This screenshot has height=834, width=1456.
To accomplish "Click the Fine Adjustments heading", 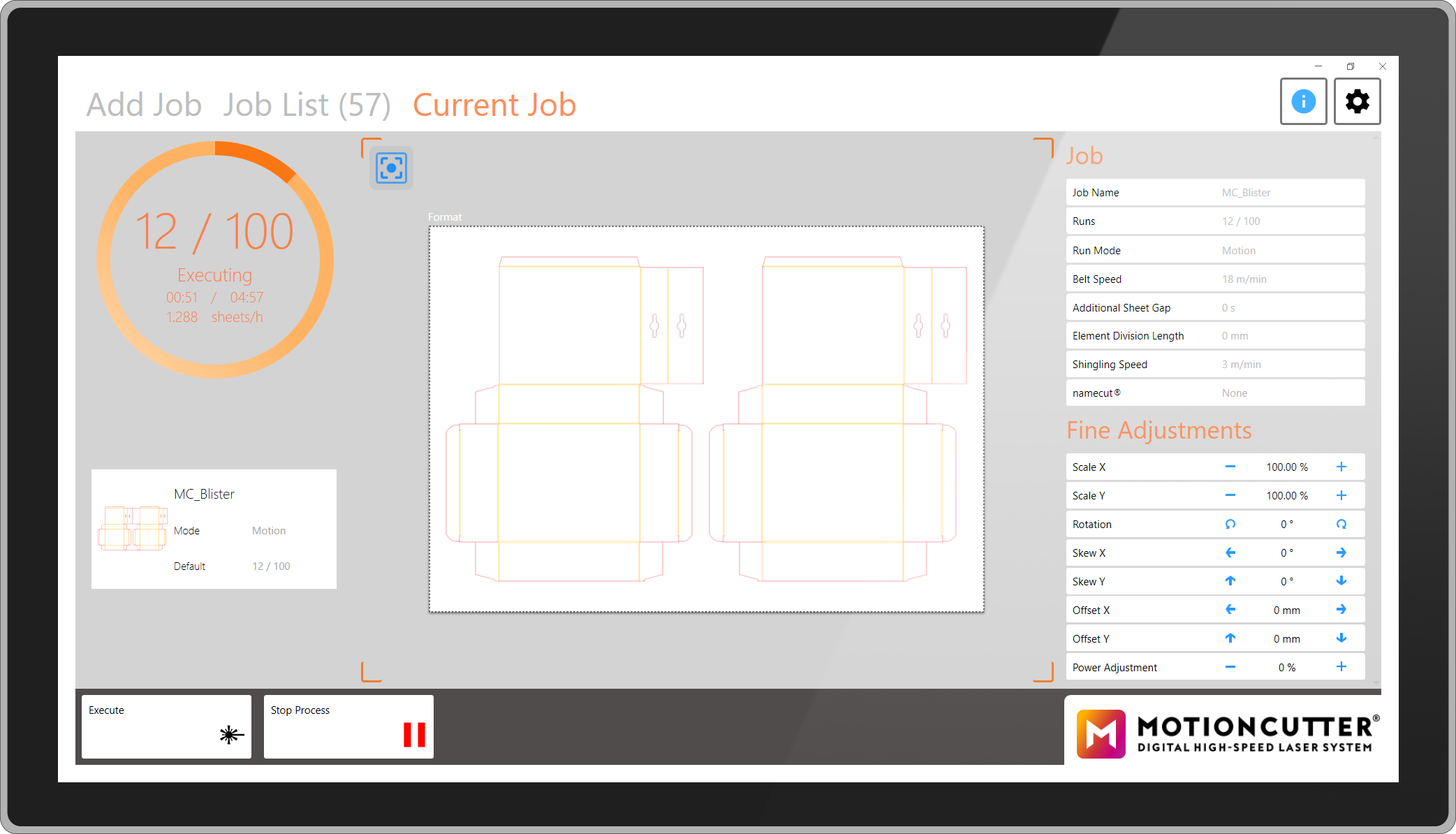I will point(1159,430).
